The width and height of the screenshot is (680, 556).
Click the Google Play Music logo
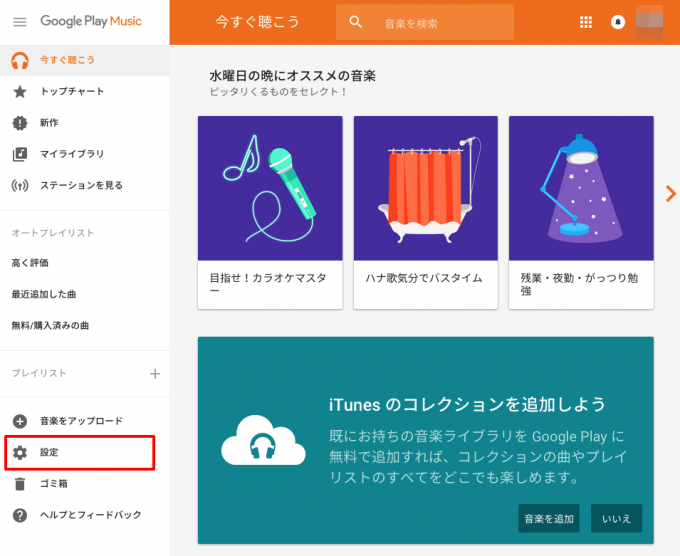click(x=91, y=21)
